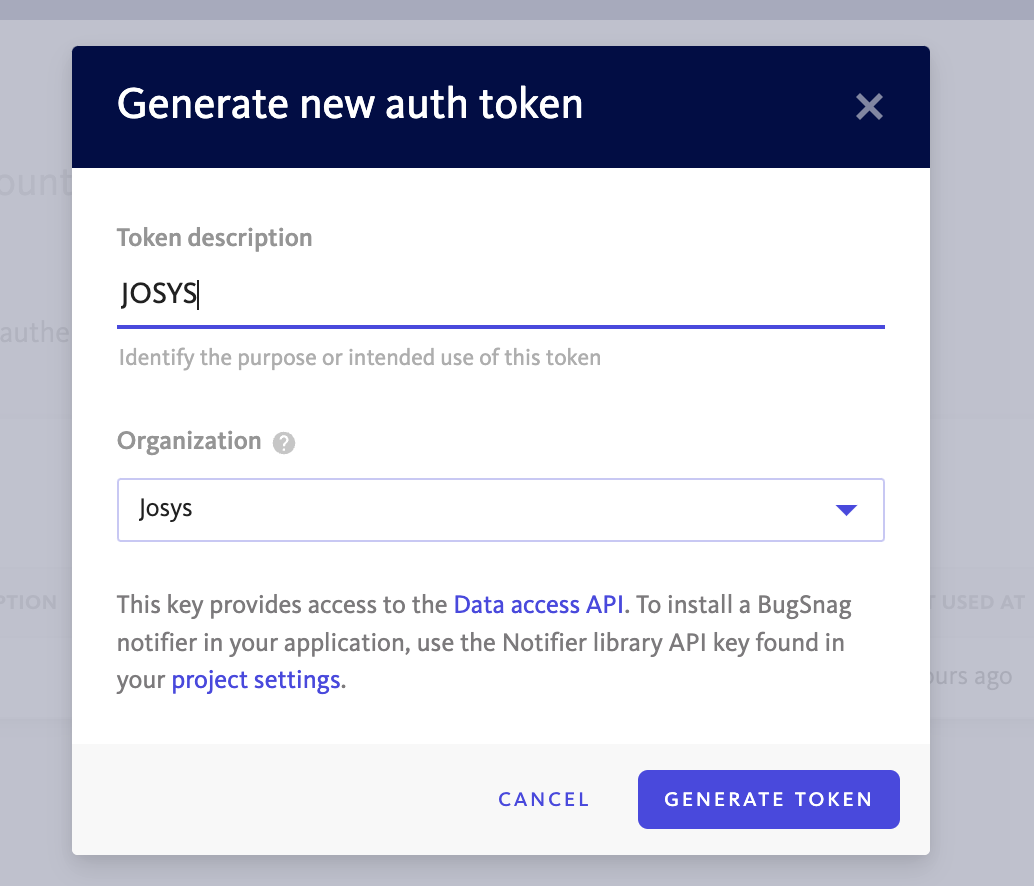Open the Organization select showing Josys
Image resolution: width=1034 pixels, height=886 pixels.
(500, 510)
